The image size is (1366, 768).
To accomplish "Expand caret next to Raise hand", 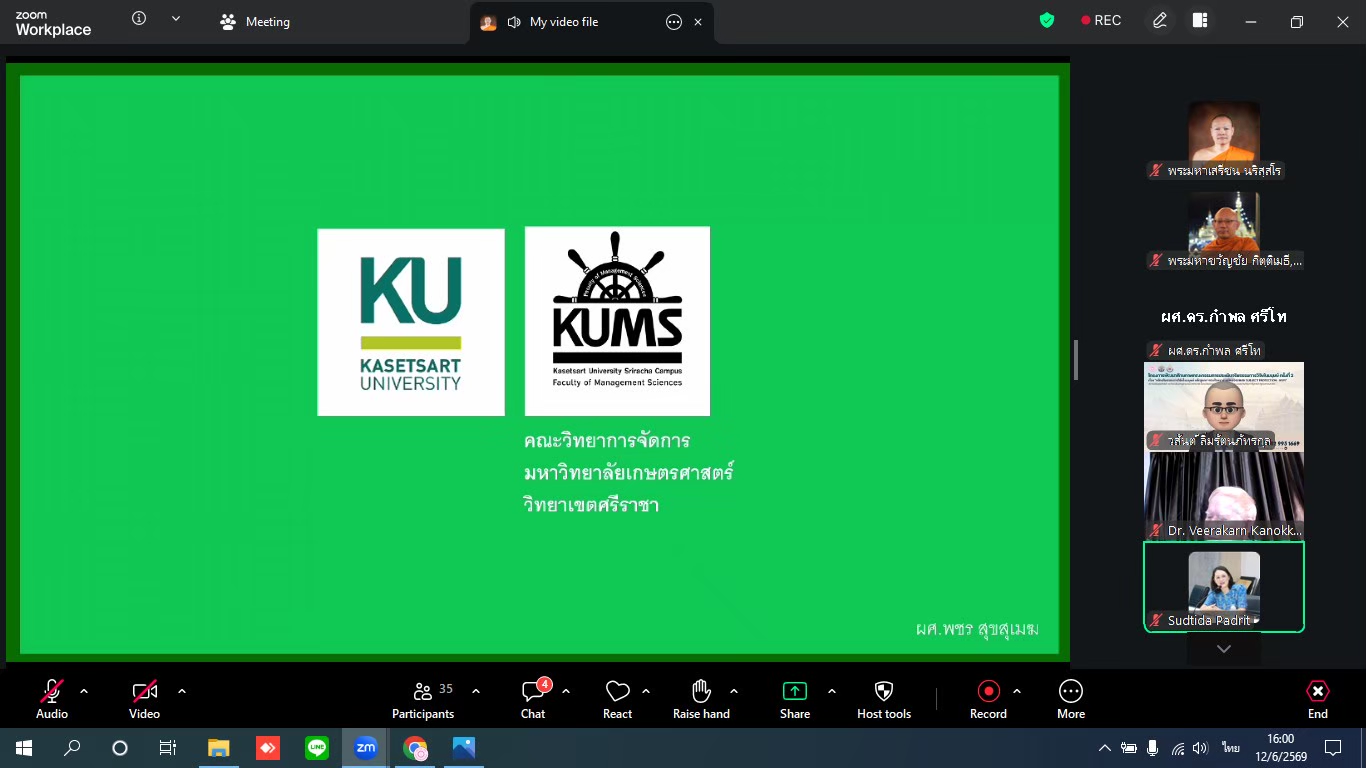I will [734, 691].
